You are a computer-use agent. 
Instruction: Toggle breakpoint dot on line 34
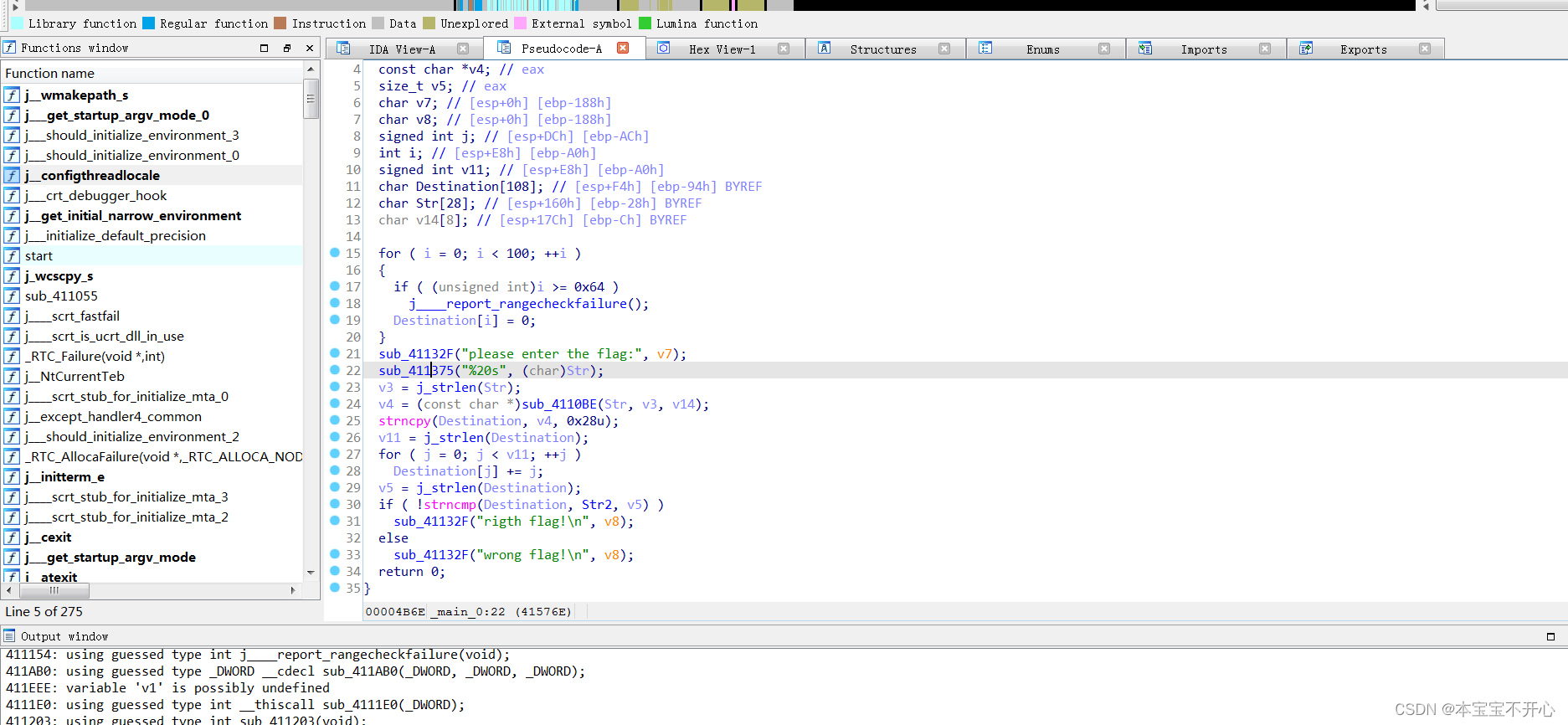(x=335, y=570)
